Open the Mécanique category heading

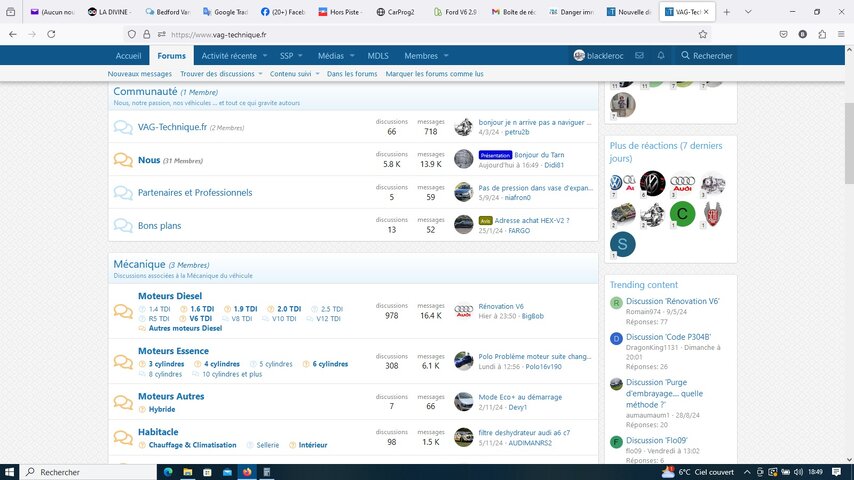click(x=139, y=264)
